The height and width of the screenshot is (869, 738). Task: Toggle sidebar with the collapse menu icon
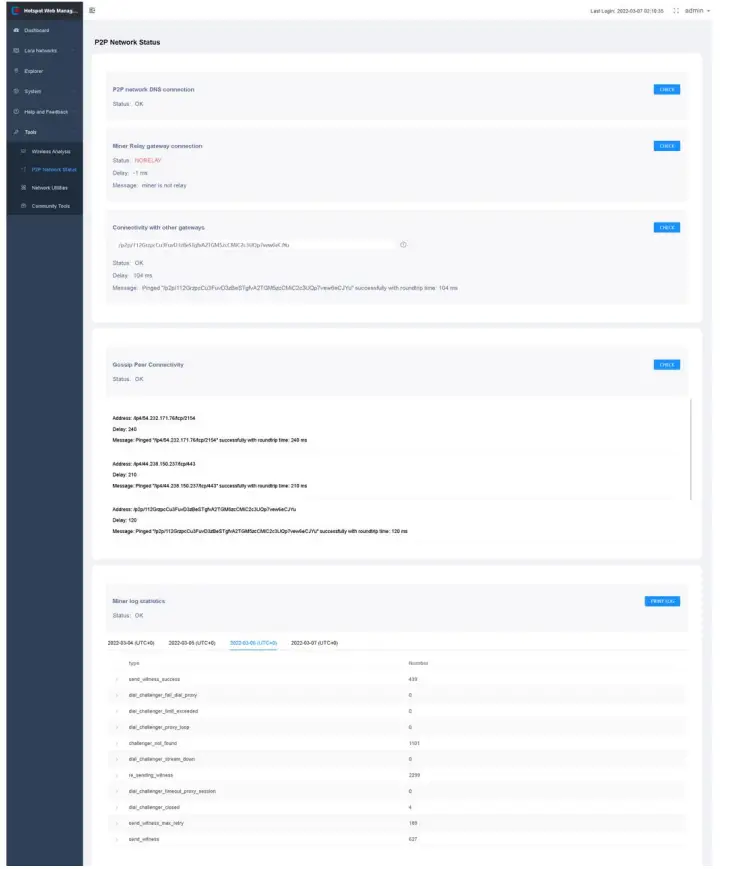coord(92,11)
